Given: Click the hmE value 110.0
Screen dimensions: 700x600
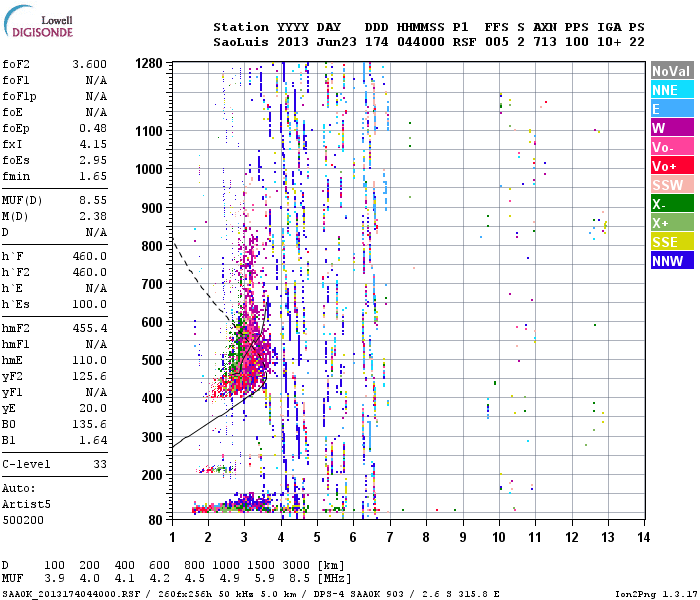Looking at the screenshot, I should click(x=90, y=360).
